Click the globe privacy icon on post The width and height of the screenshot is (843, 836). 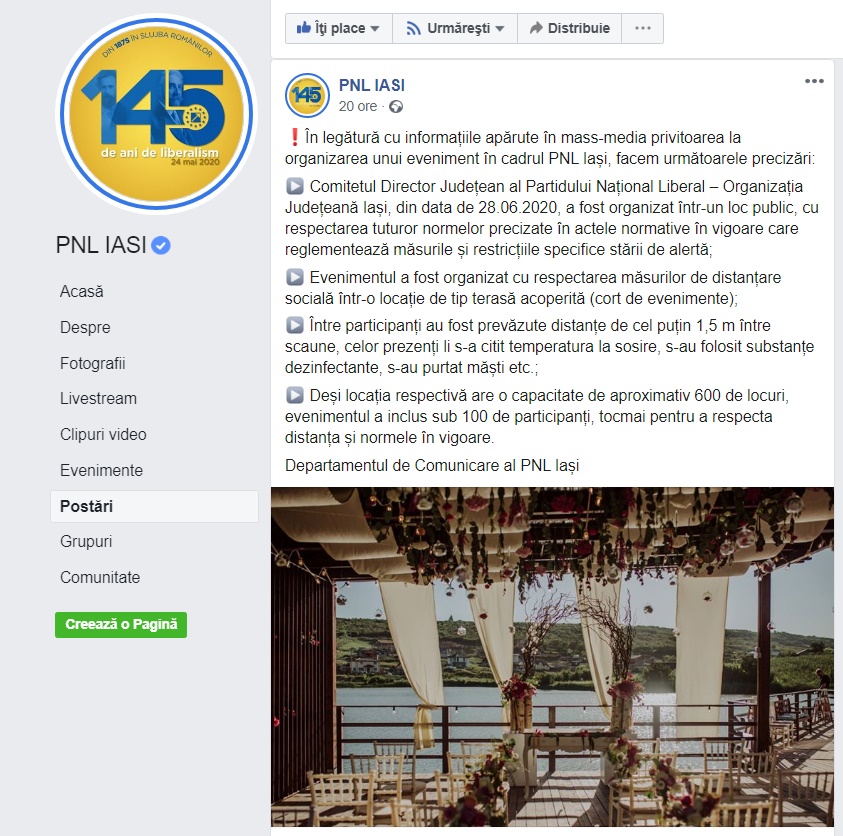[396, 106]
